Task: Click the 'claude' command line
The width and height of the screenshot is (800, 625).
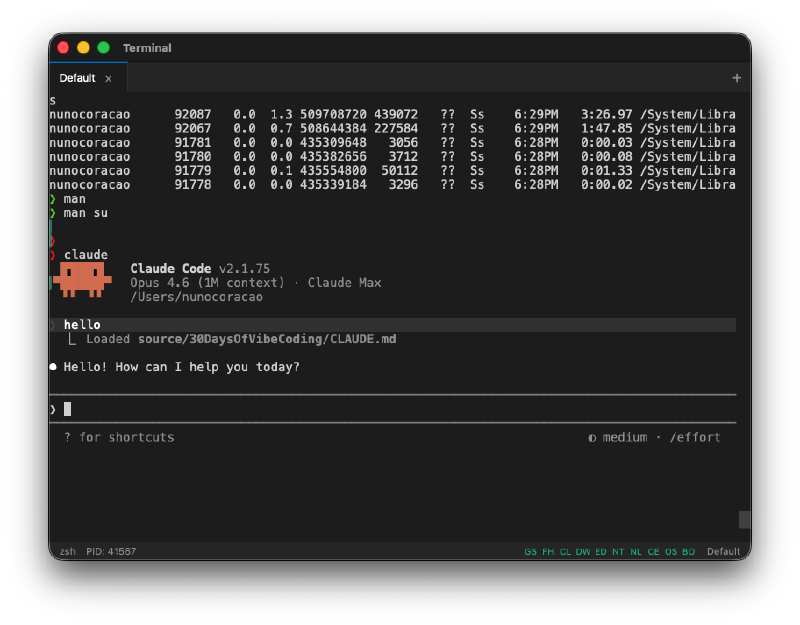Action: (86, 255)
